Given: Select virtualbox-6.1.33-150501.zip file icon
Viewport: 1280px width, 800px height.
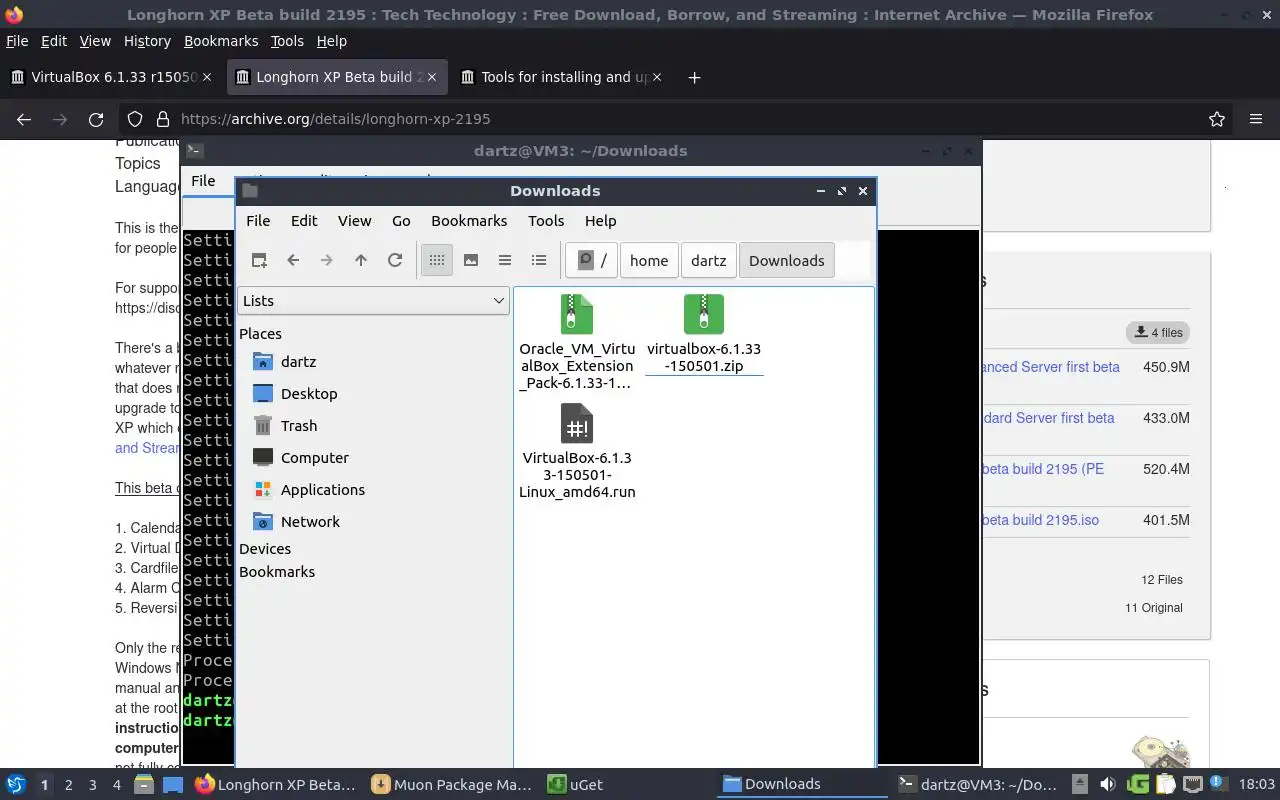Looking at the screenshot, I should tap(704, 314).
